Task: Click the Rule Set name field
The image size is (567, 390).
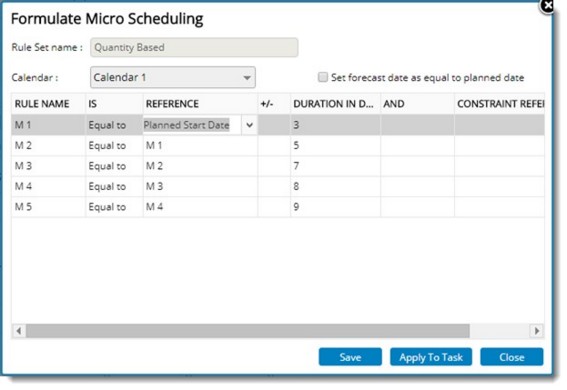Action: click(194, 47)
